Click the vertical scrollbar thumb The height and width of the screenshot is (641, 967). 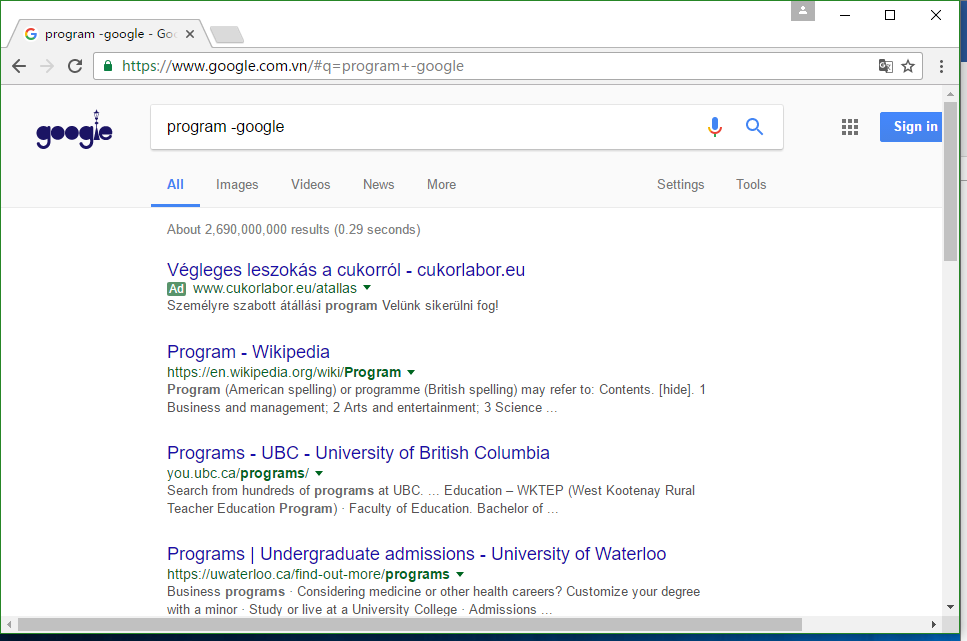click(x=950, y=181)
